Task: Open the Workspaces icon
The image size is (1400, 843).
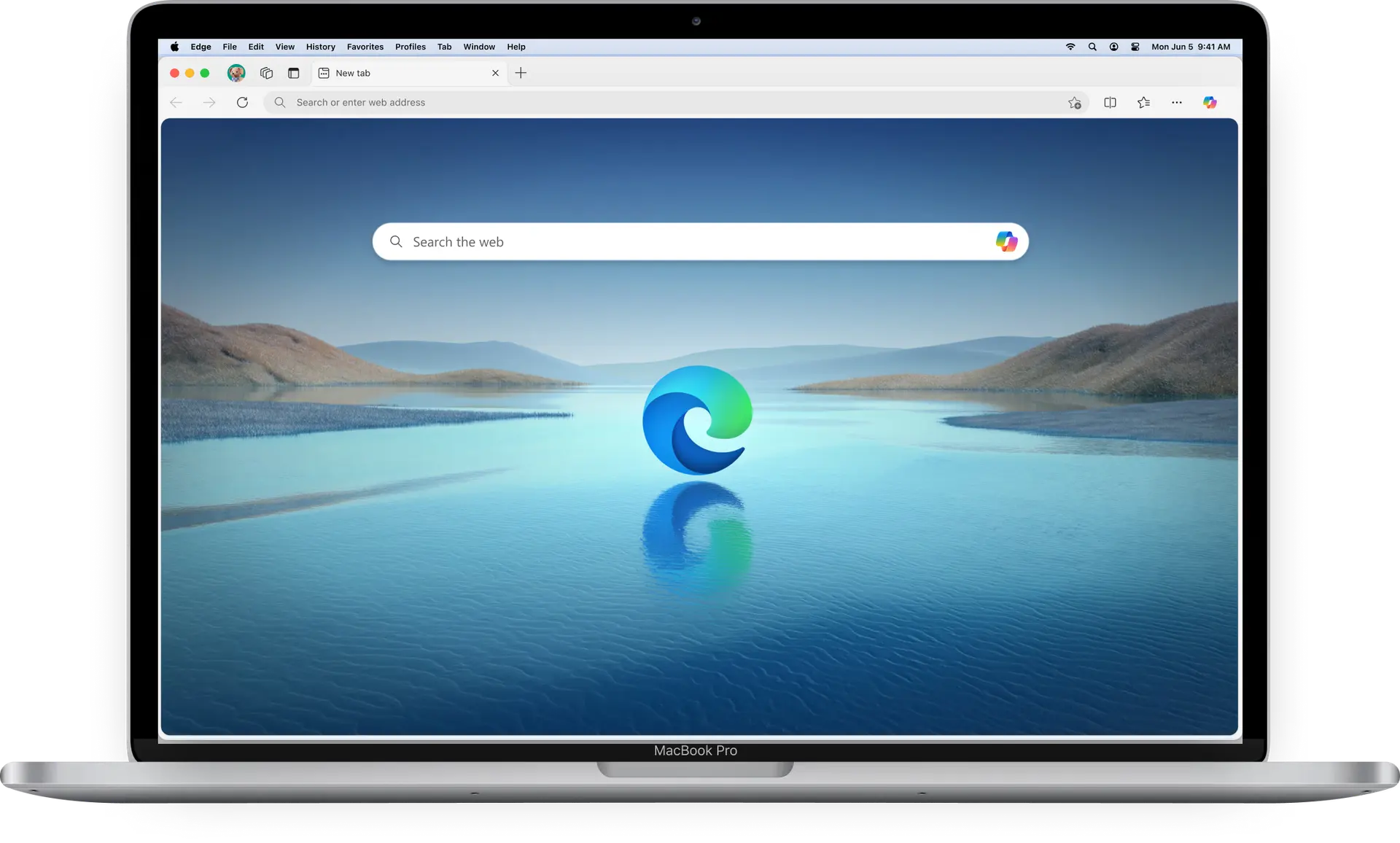Action: (x=266, y=73)
